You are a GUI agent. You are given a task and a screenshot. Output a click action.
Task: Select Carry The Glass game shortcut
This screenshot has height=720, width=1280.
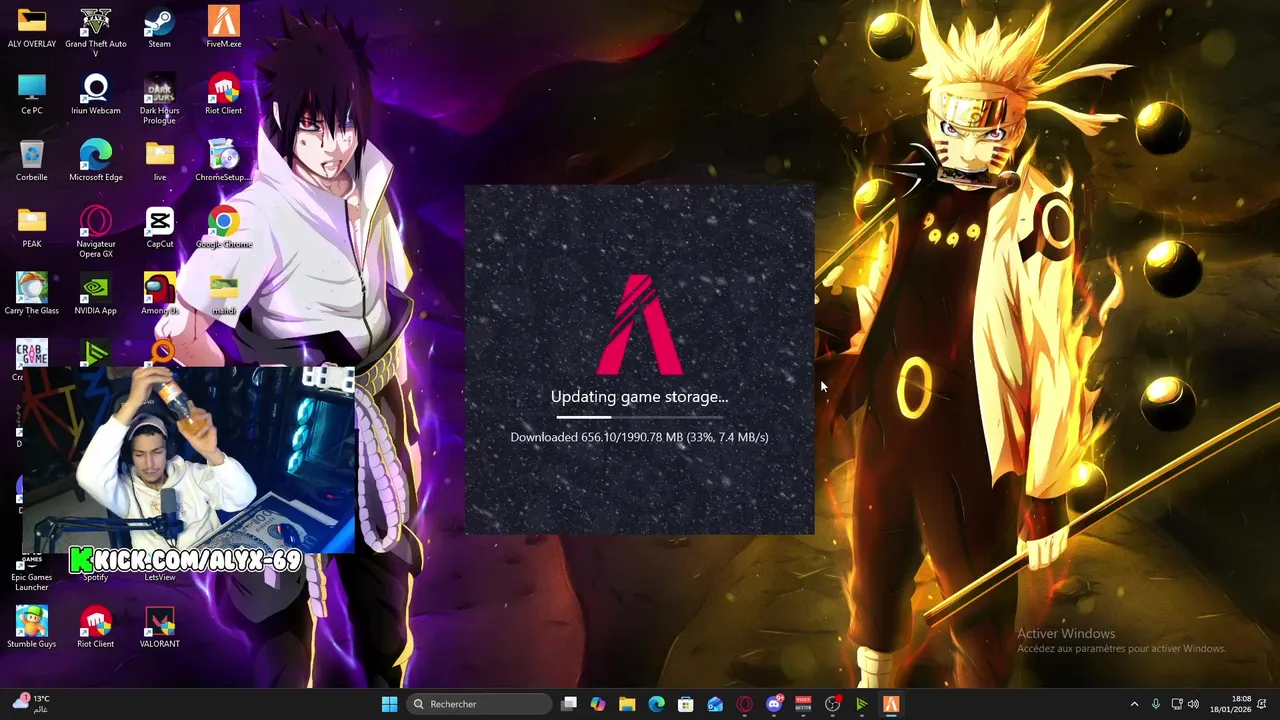pyautogui.click(x=32, y=293)
